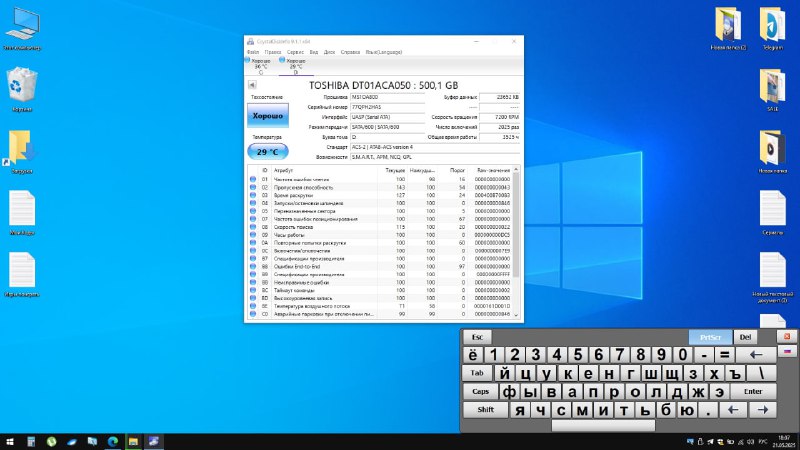Toggle the Shift key on on-screen keyboard
The width and height of the screenshot is (800, 450).
click(x=485, y=410)
